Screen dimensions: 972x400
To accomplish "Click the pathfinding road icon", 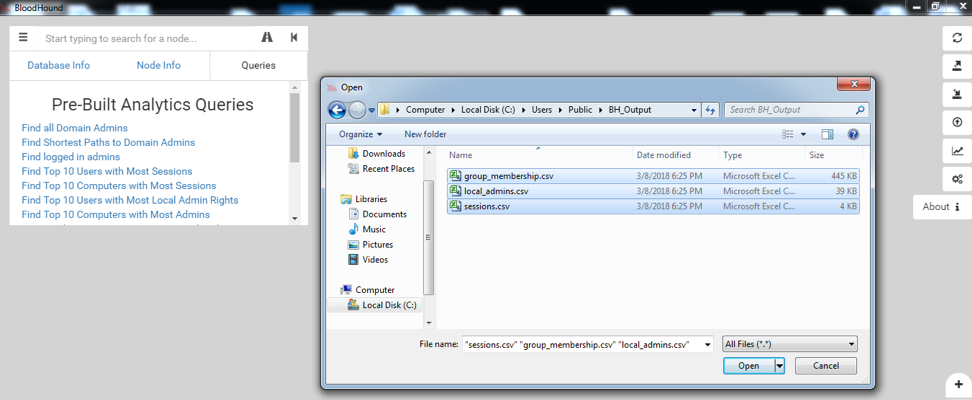I will coord(267,38).
